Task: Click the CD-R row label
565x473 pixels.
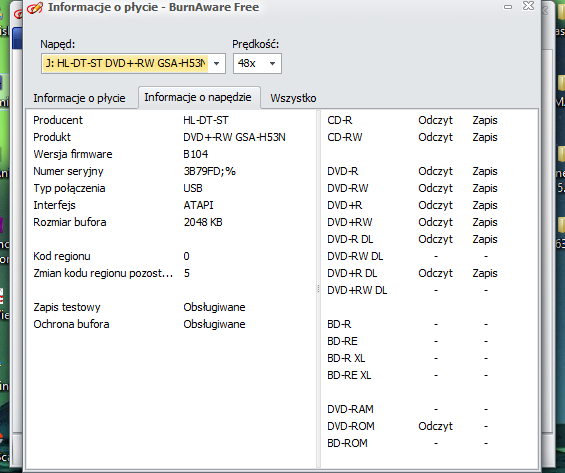Action: point(339,120)
